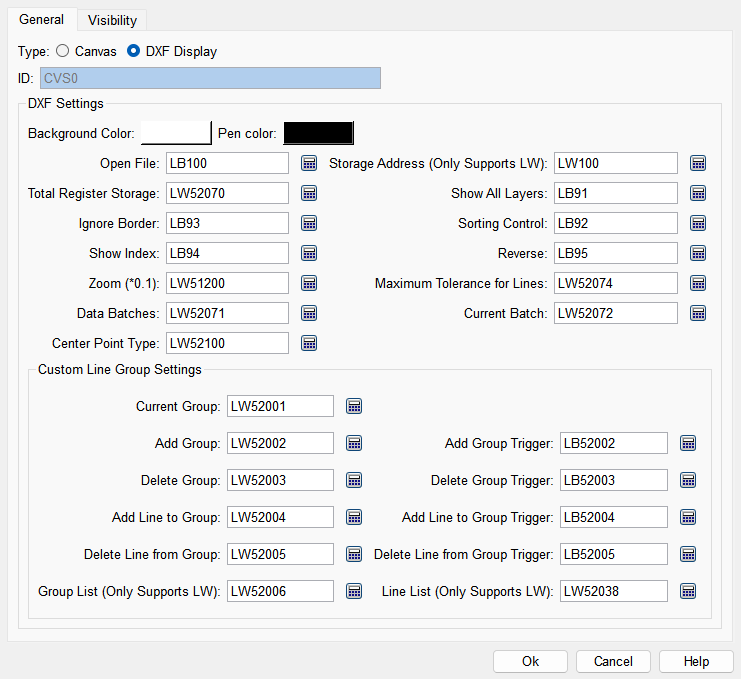
Task: Open Help for this dialog
Action: tap(696, 661)
